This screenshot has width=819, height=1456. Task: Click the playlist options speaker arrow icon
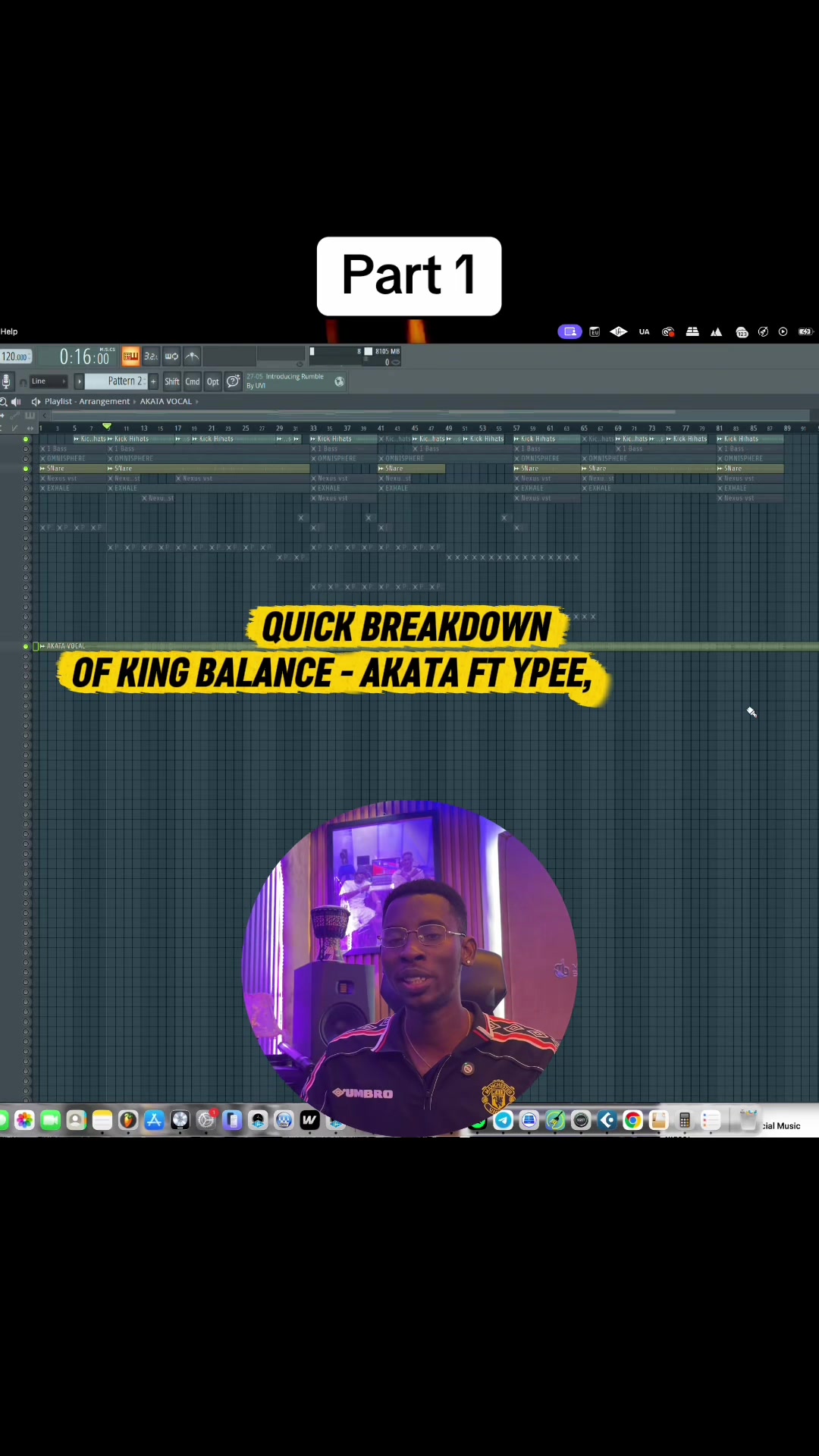tap(36, 402)
